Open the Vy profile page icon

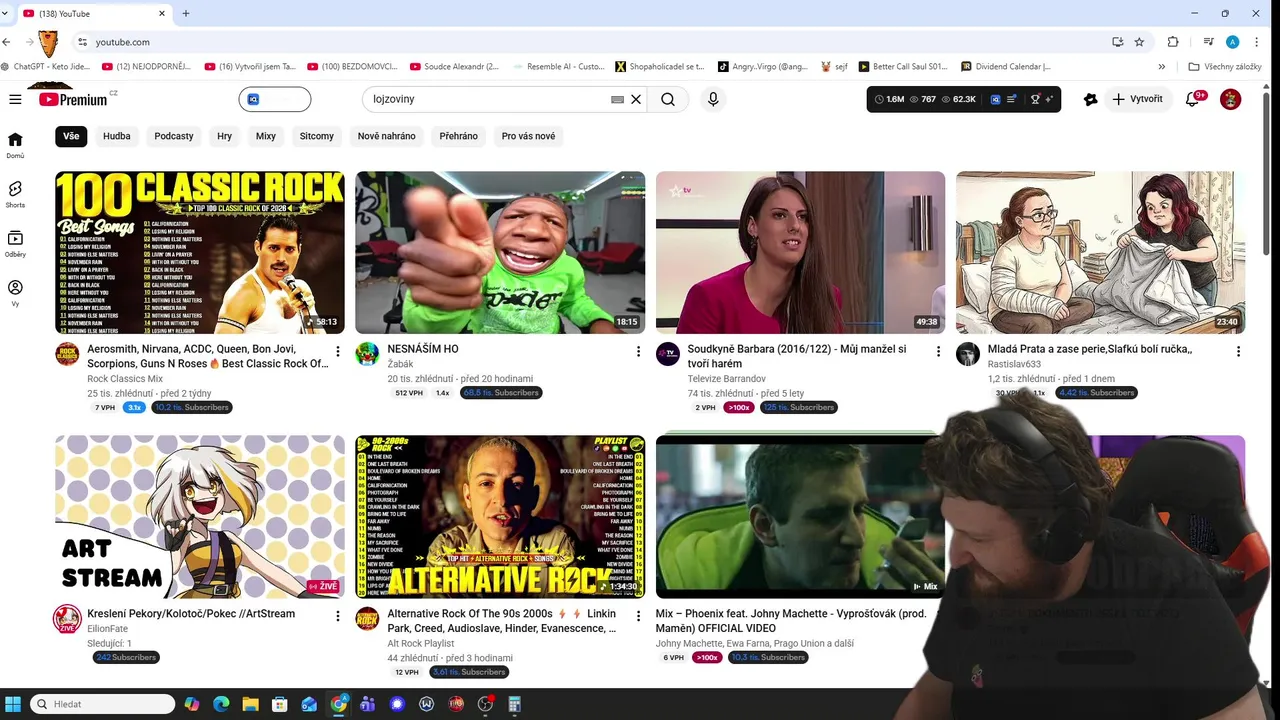(15, 293)
